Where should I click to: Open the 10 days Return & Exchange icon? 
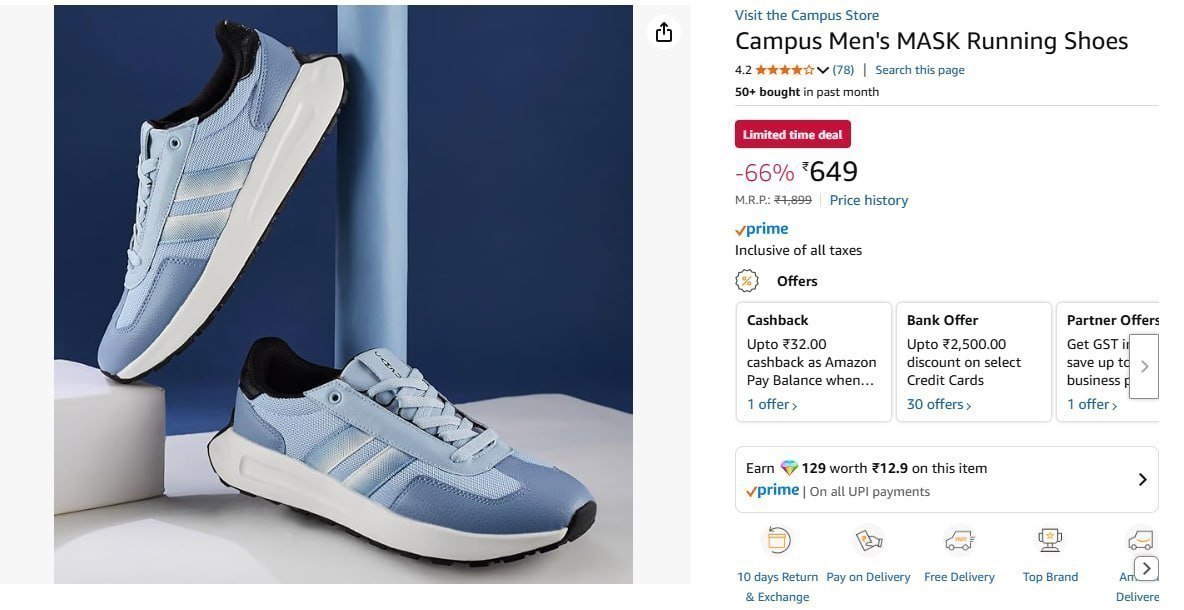coord(777,541)
